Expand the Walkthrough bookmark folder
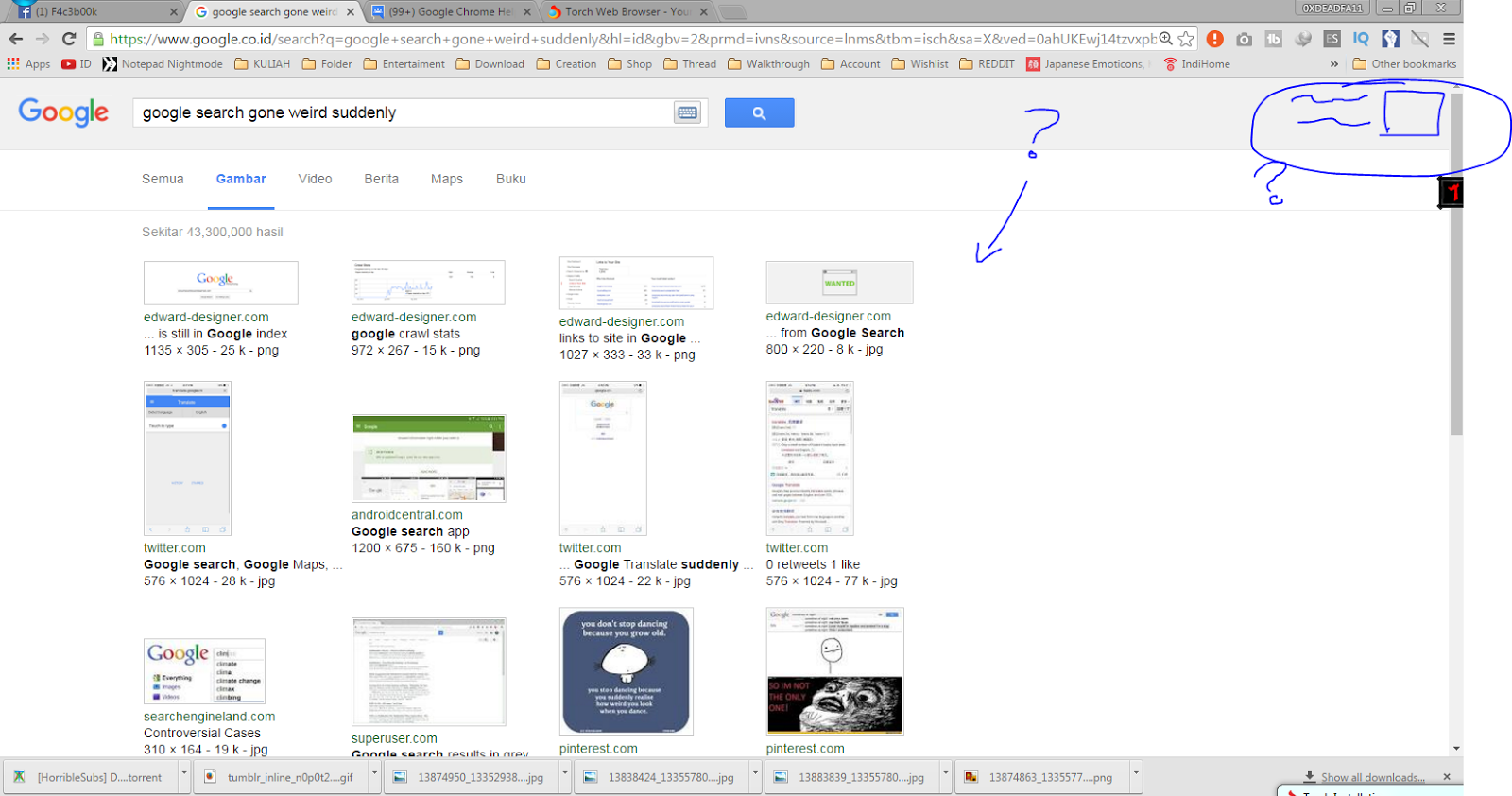1512x796 pixels. pos(768,64)
